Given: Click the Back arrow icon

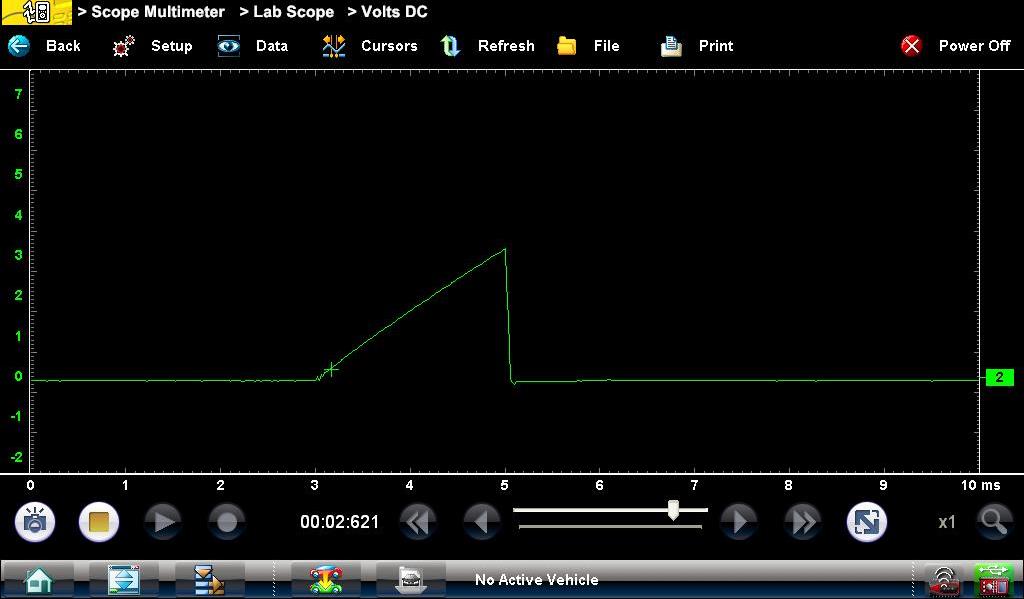Looking at the screenshot, I should tap(19, 46).
